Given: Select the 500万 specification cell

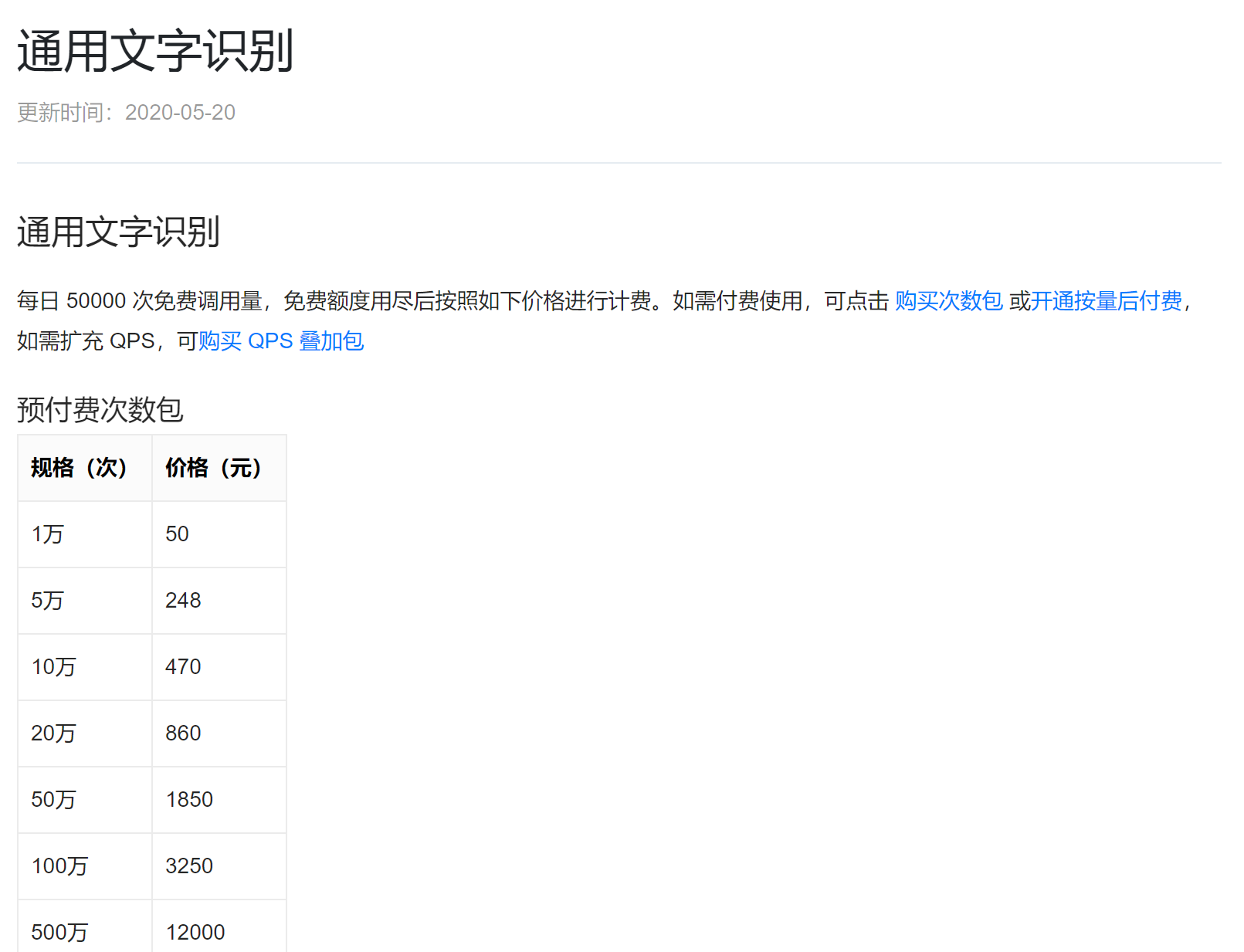Looking at the screenshot, I should (58, 930).
